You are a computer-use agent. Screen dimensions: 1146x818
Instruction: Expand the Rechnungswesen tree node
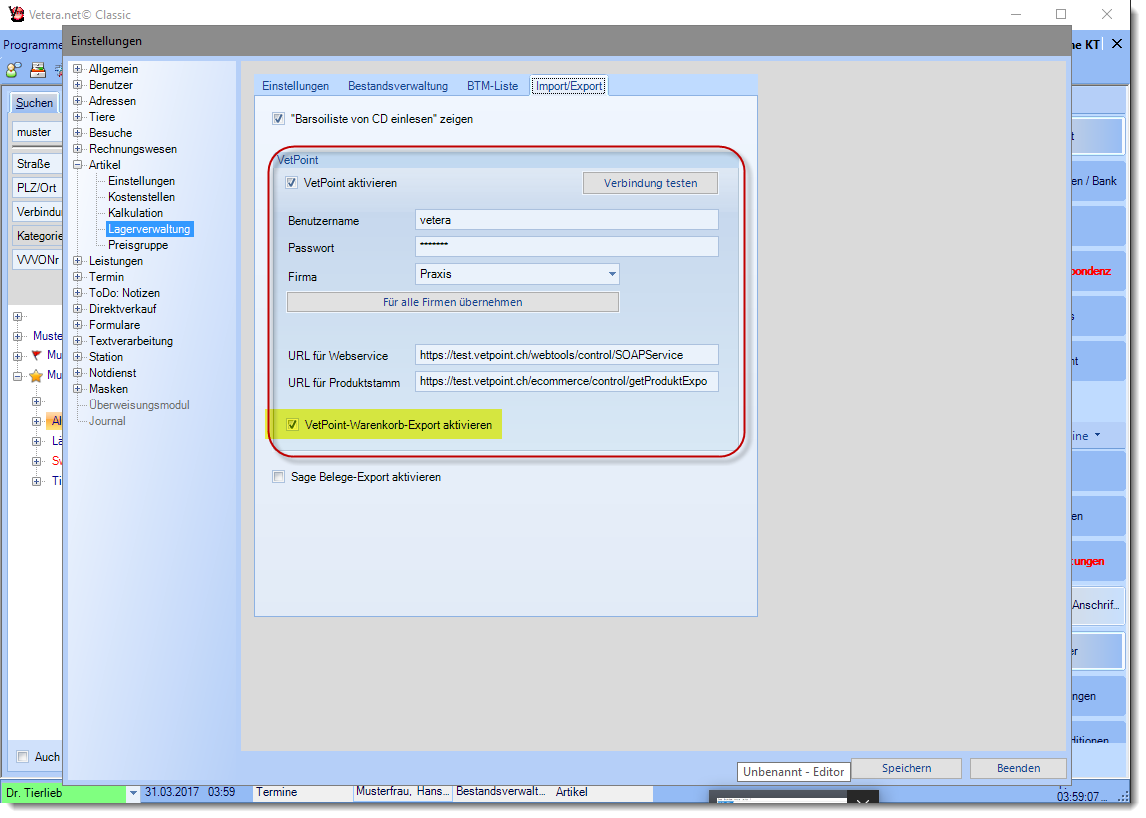click(78, 149)
